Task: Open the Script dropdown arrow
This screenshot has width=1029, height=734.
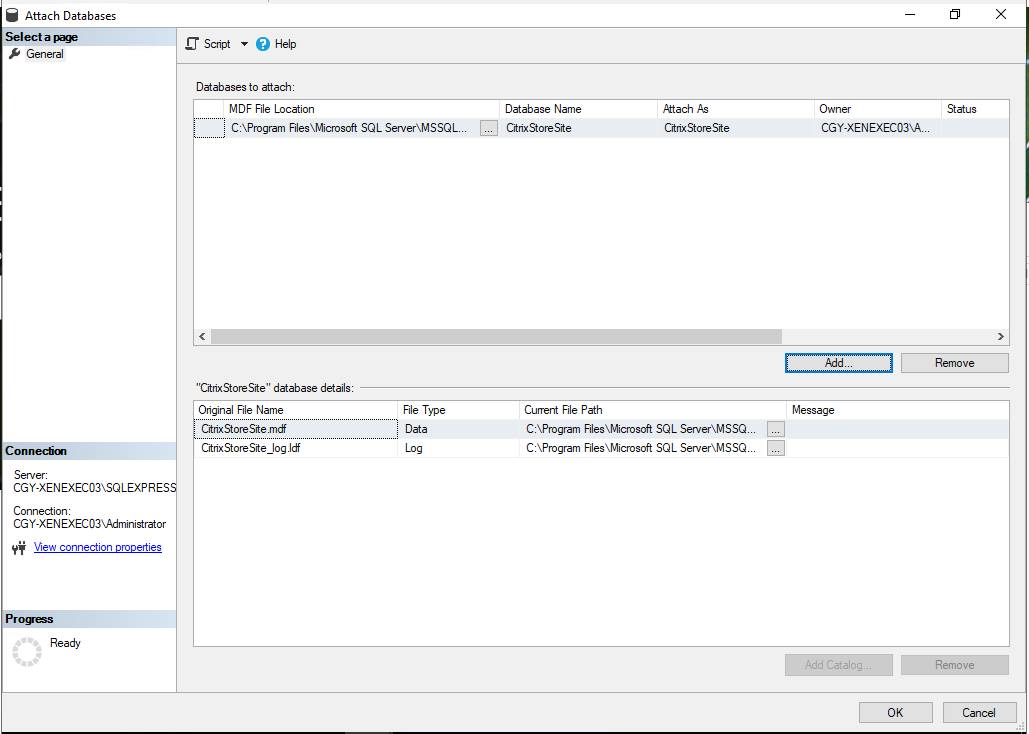Action: [x=244, y=44]
